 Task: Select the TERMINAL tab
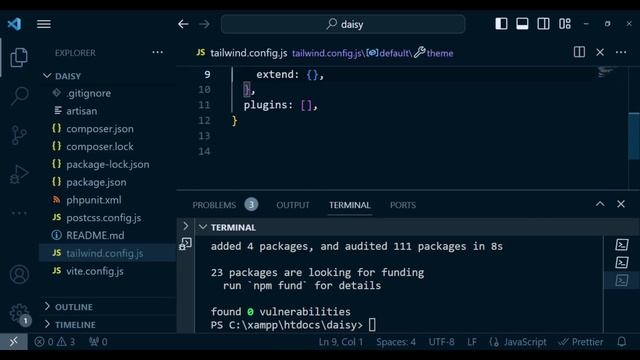[x=350, y=205]
